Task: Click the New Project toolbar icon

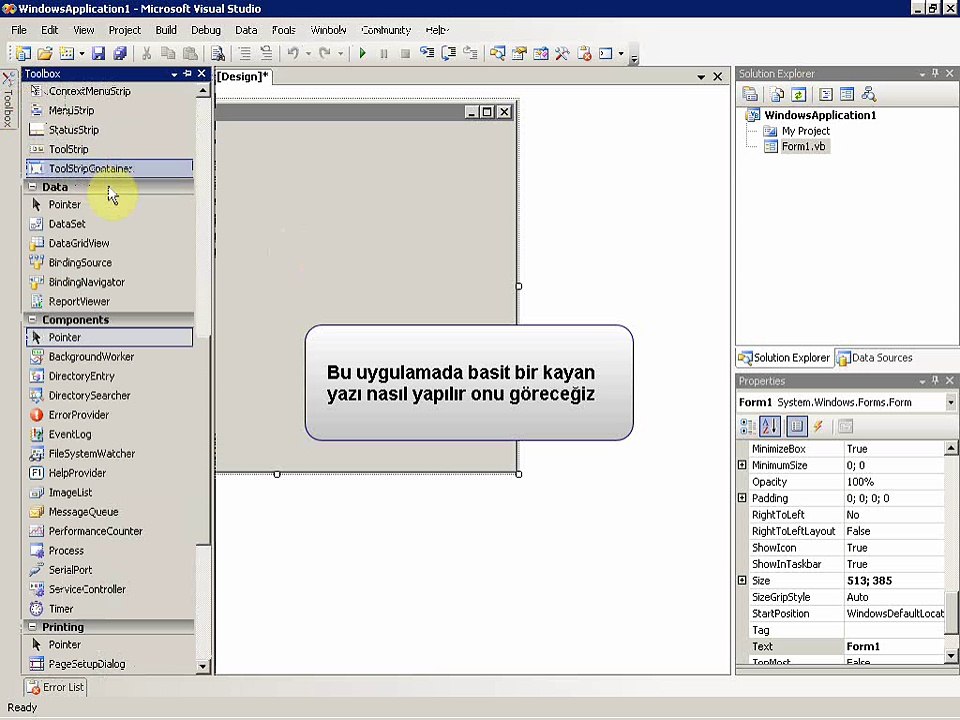Action: [23, 53]
